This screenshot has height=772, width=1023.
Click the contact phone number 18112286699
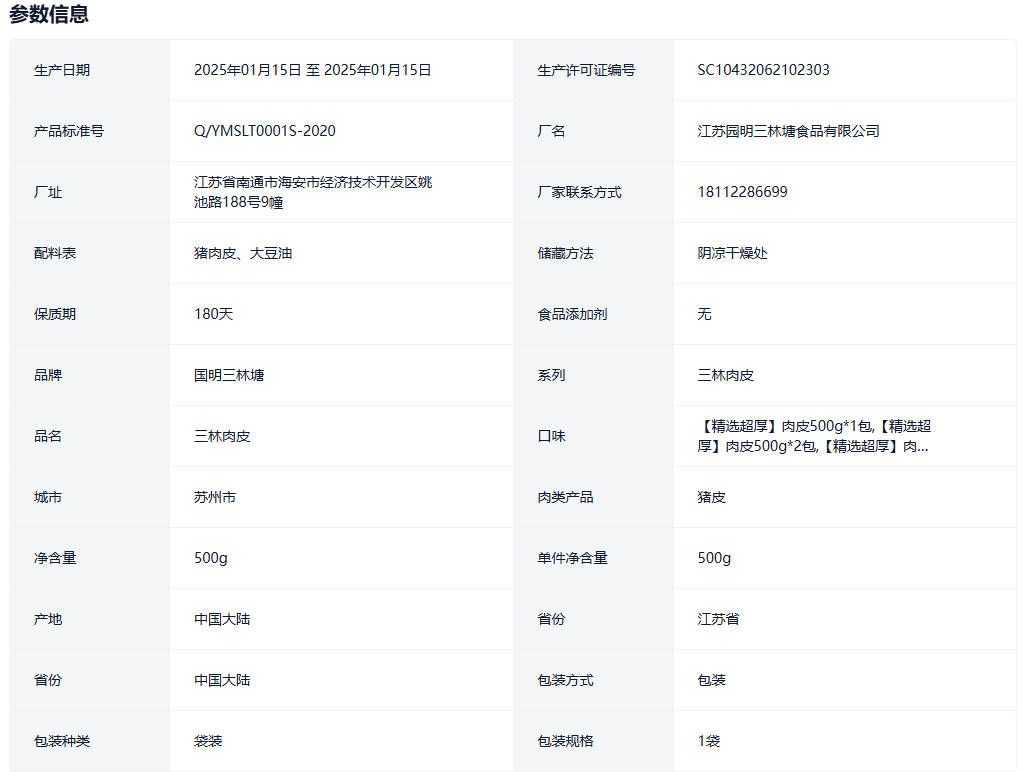coord(742,192)
